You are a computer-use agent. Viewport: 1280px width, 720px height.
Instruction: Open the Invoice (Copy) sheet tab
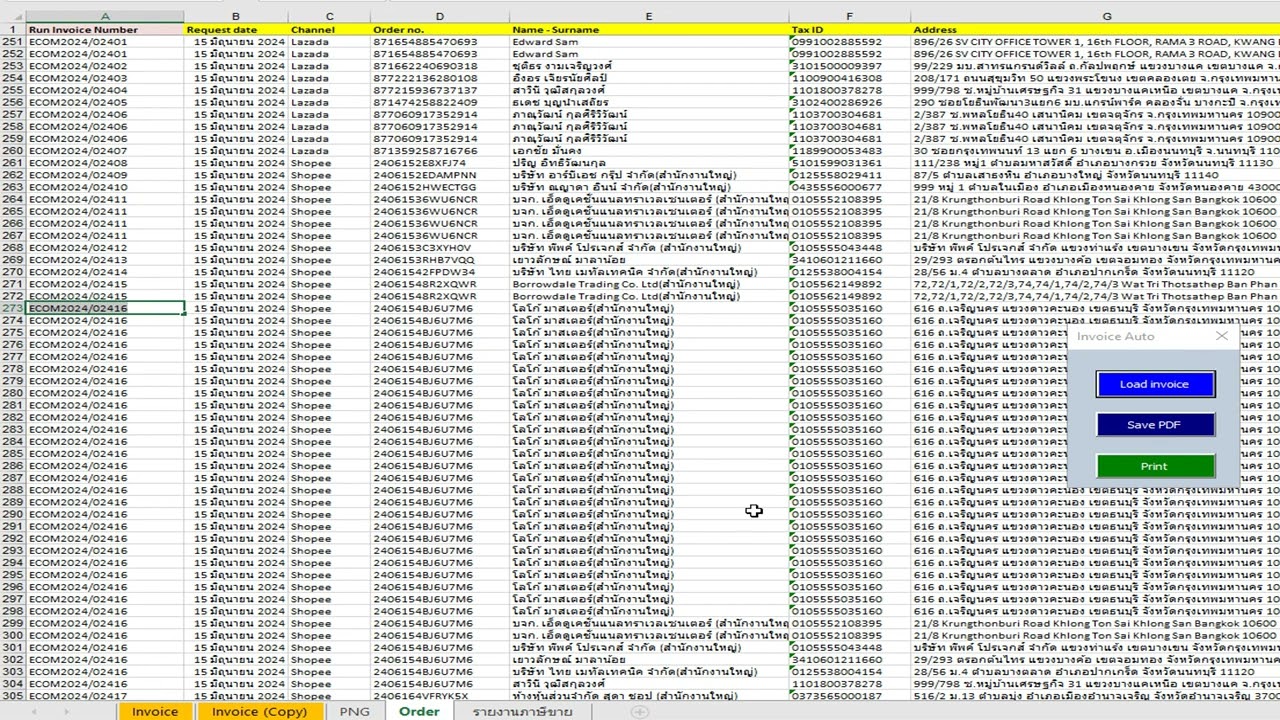tap(259, 711)
